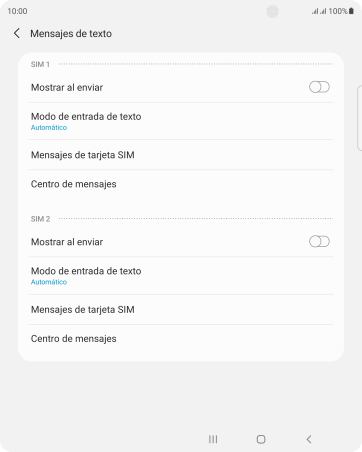Open Modo de entrada de texto under SIM 2

(x=181, y=276)
